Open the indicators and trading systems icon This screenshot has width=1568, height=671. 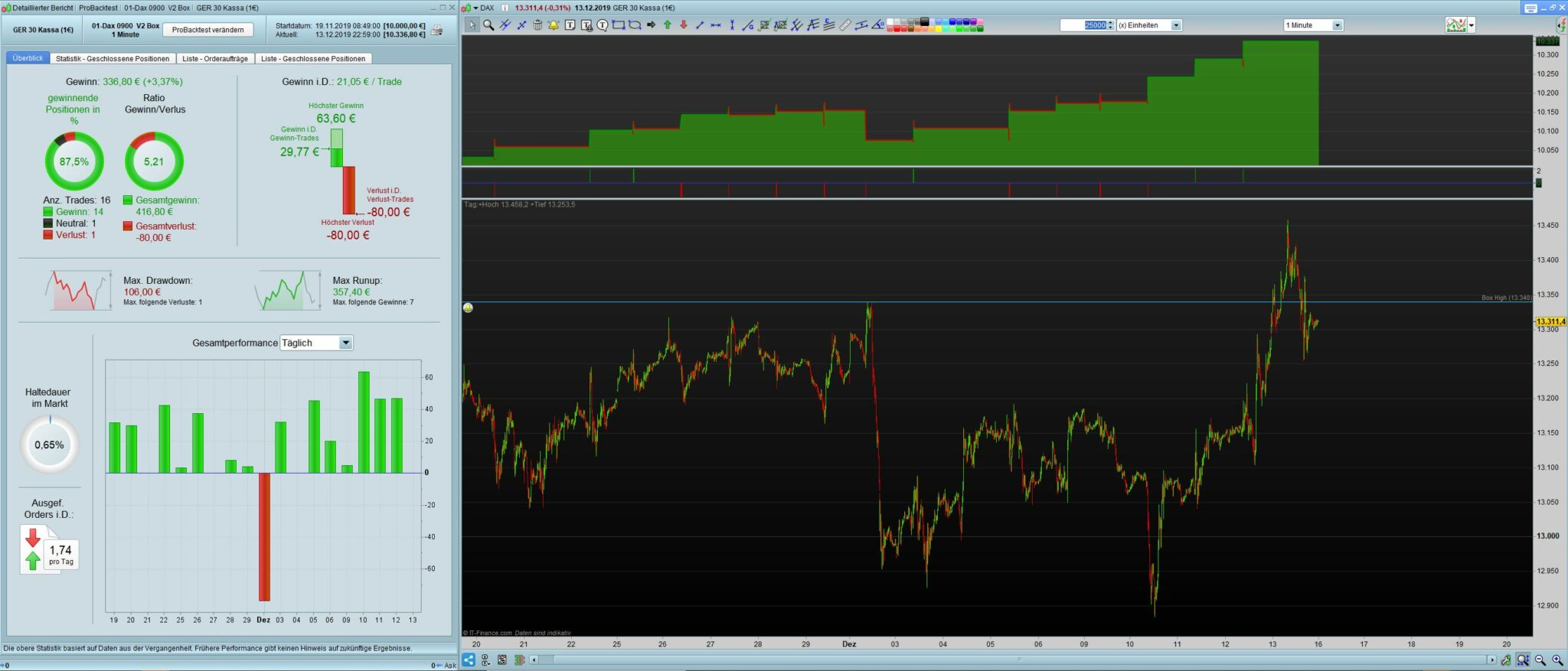click(1455, 25)
